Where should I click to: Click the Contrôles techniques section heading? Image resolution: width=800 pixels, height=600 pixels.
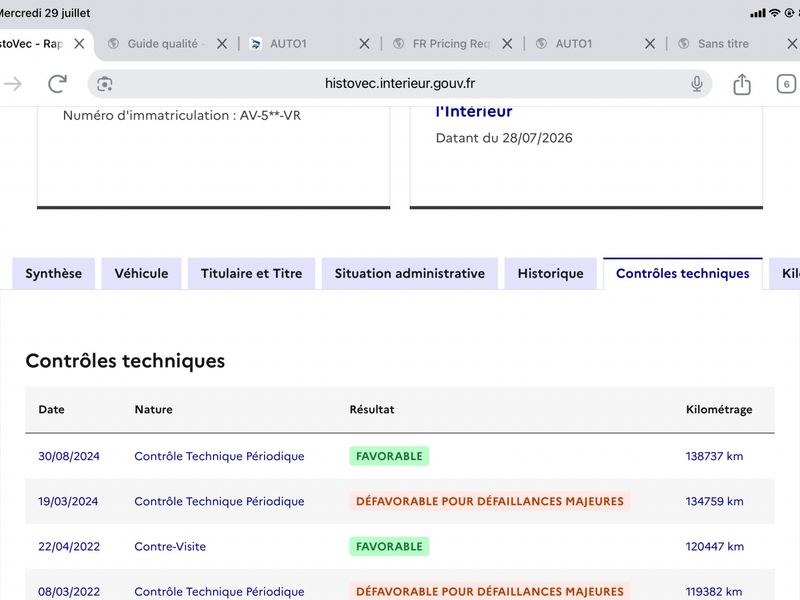pyautogui.click(x=125, y=361)
